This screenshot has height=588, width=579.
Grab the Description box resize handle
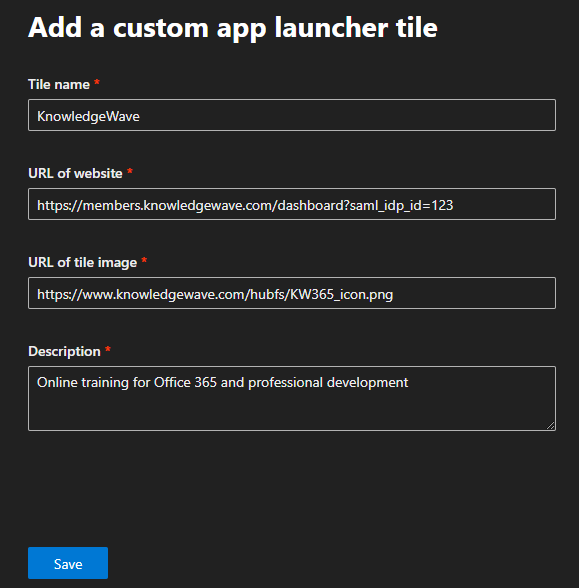pos(550,425)
